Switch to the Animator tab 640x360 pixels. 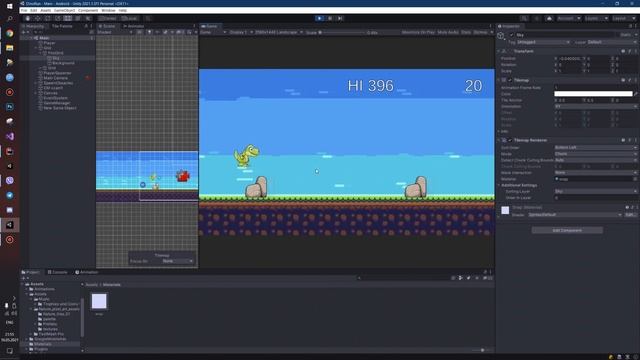tap(133, 26)
